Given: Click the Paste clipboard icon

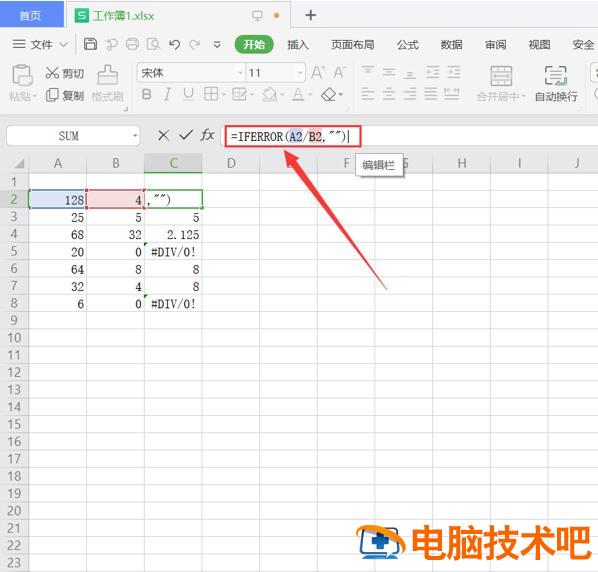Looking at the screenshot, I should pos(22,75).
